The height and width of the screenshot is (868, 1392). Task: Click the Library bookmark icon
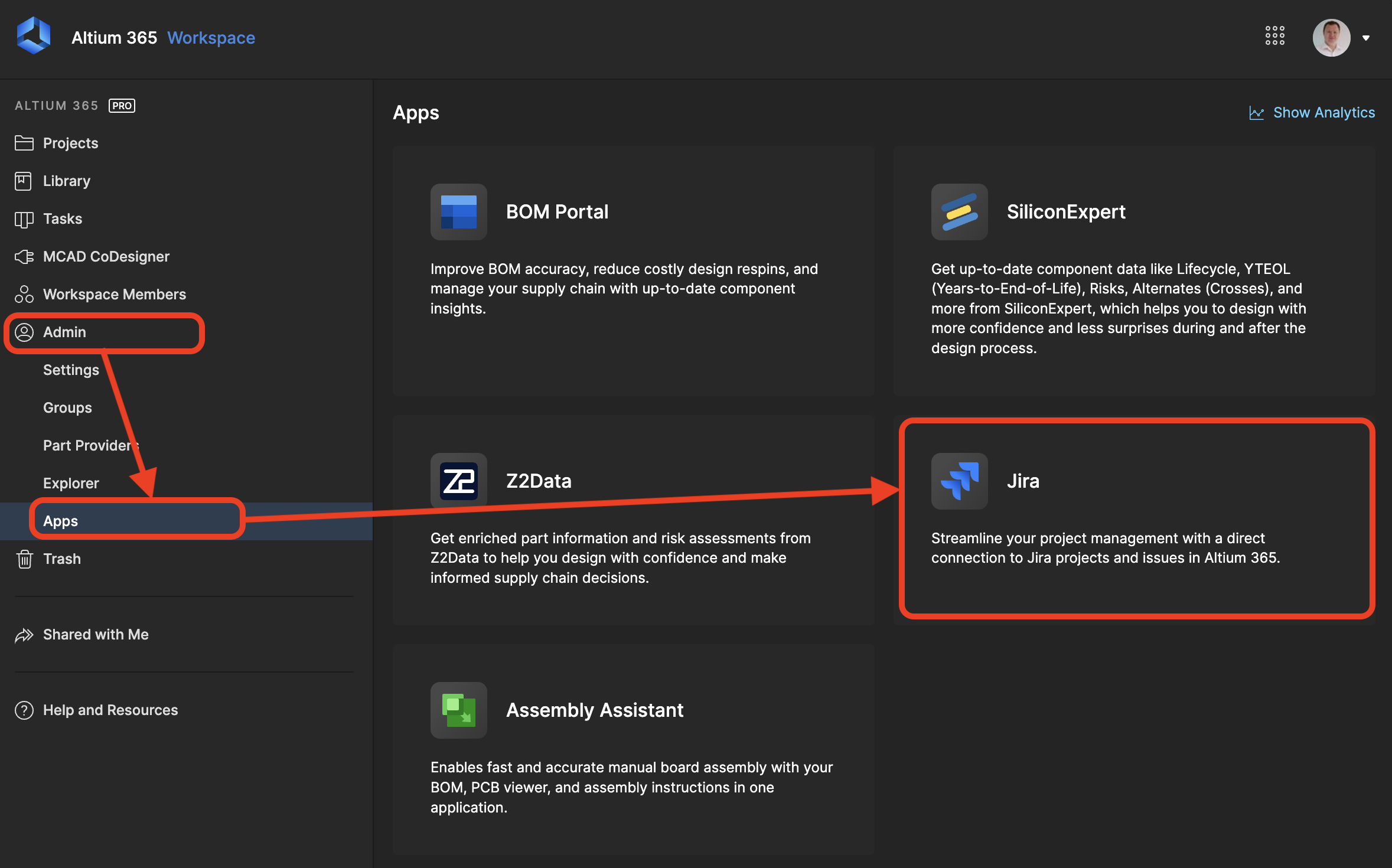[23, 181]
